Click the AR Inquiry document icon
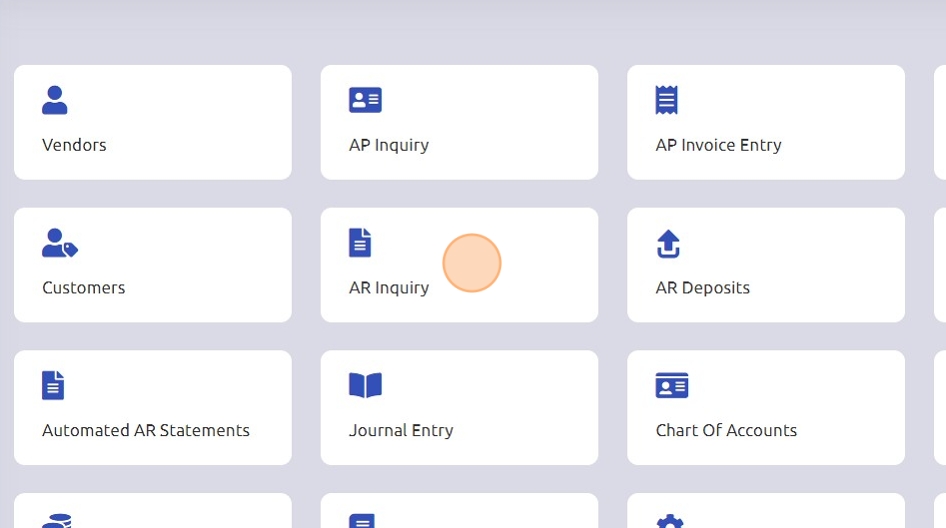946x528 pixels. point(360,243)
